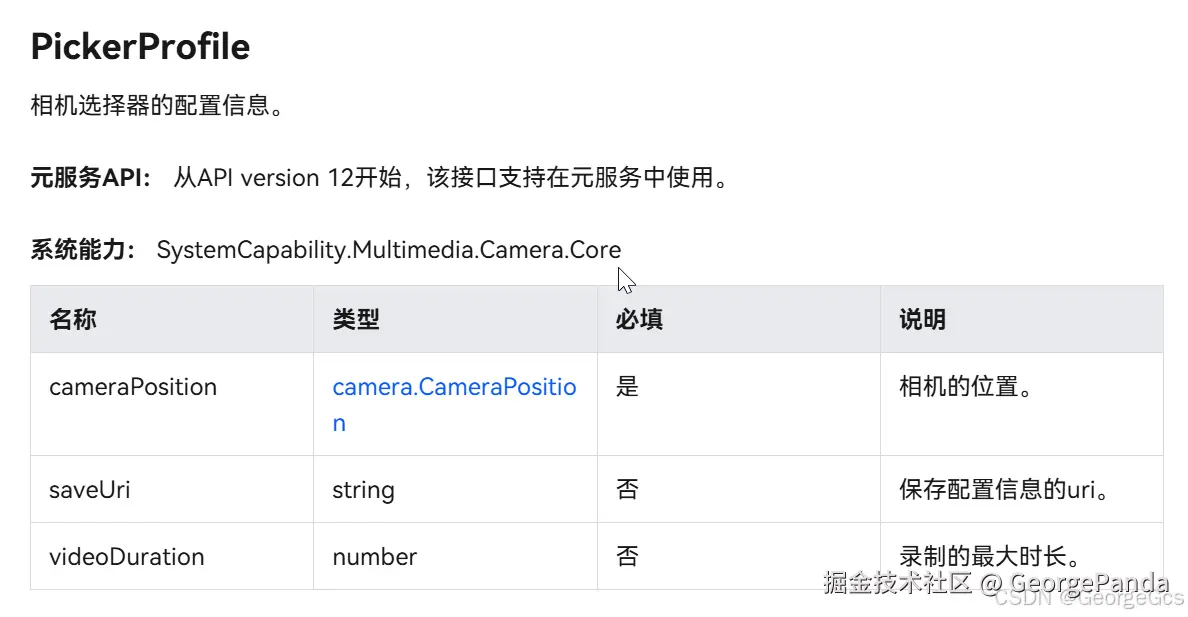The height and width of the screenshot is (617, 1188).
Task: Select the cameraPosition name cell
Action: [x=133, y=387]
